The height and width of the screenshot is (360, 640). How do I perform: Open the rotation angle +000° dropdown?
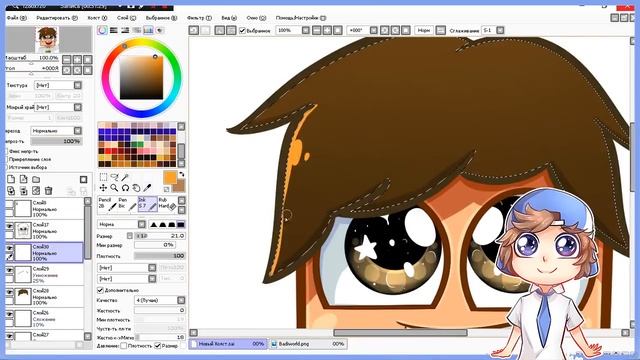(x=362, y=30)
